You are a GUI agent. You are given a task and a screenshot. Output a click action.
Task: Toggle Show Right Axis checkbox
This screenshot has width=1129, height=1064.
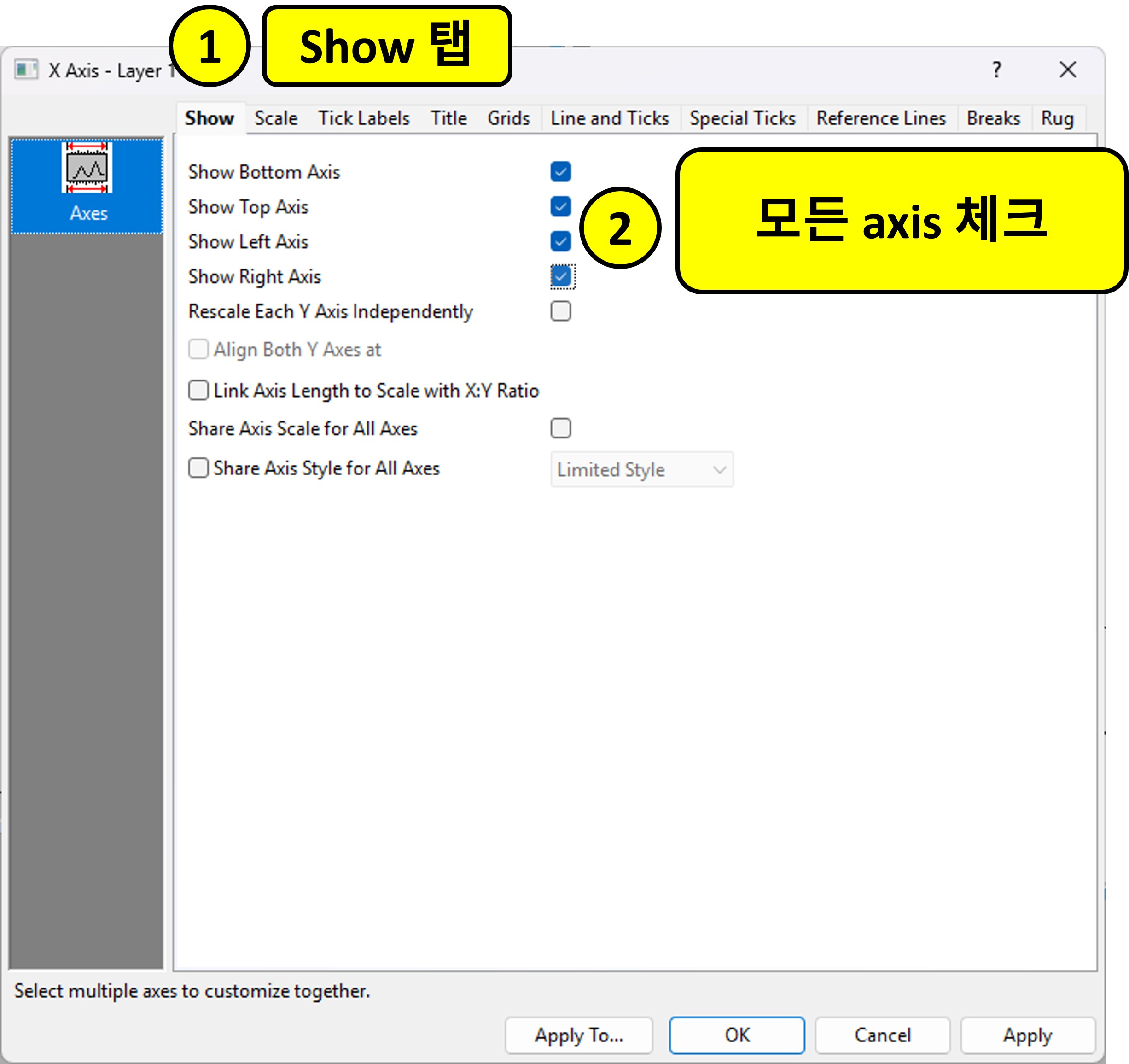pyautogui.click(x=561, y=277)
